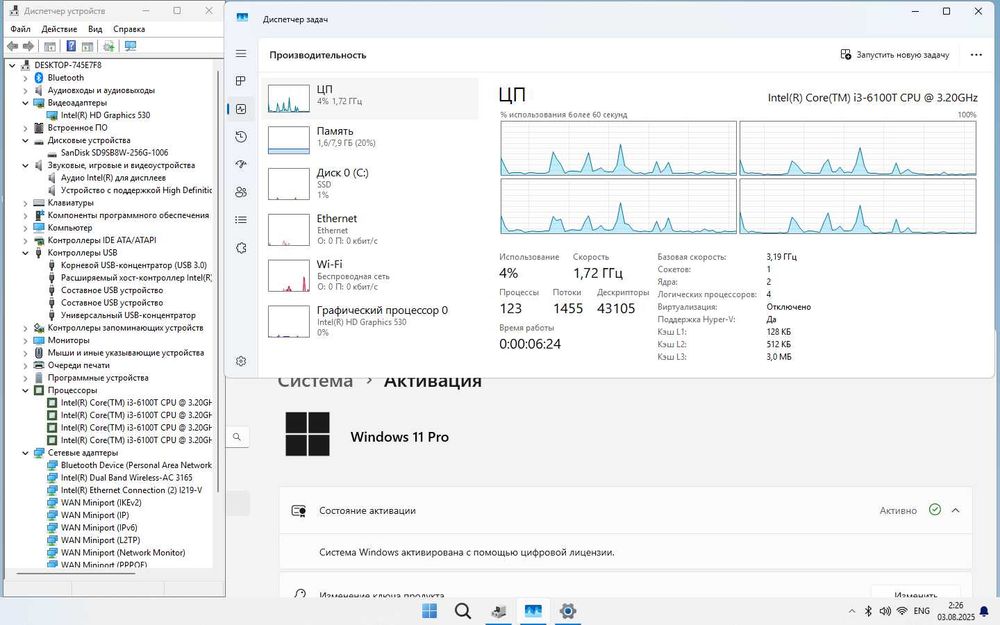Viewport: 1000px width, 625px height.
Task: Select Wi-Fi performance item
Action: click(370, 275)
